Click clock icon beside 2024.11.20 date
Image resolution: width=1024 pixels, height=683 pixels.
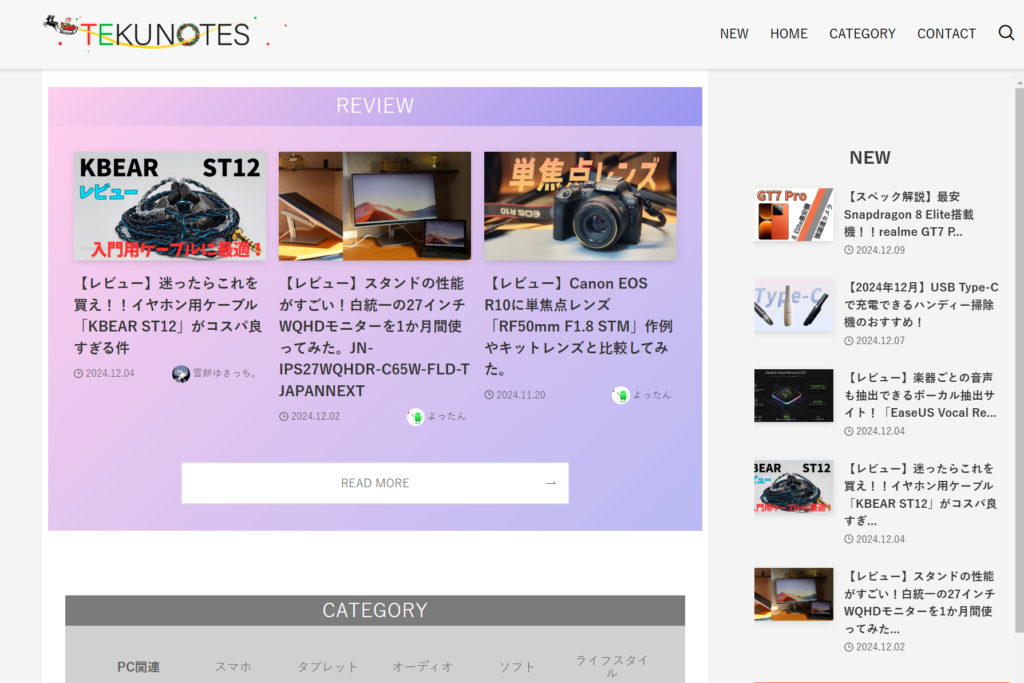click(488, 395)
